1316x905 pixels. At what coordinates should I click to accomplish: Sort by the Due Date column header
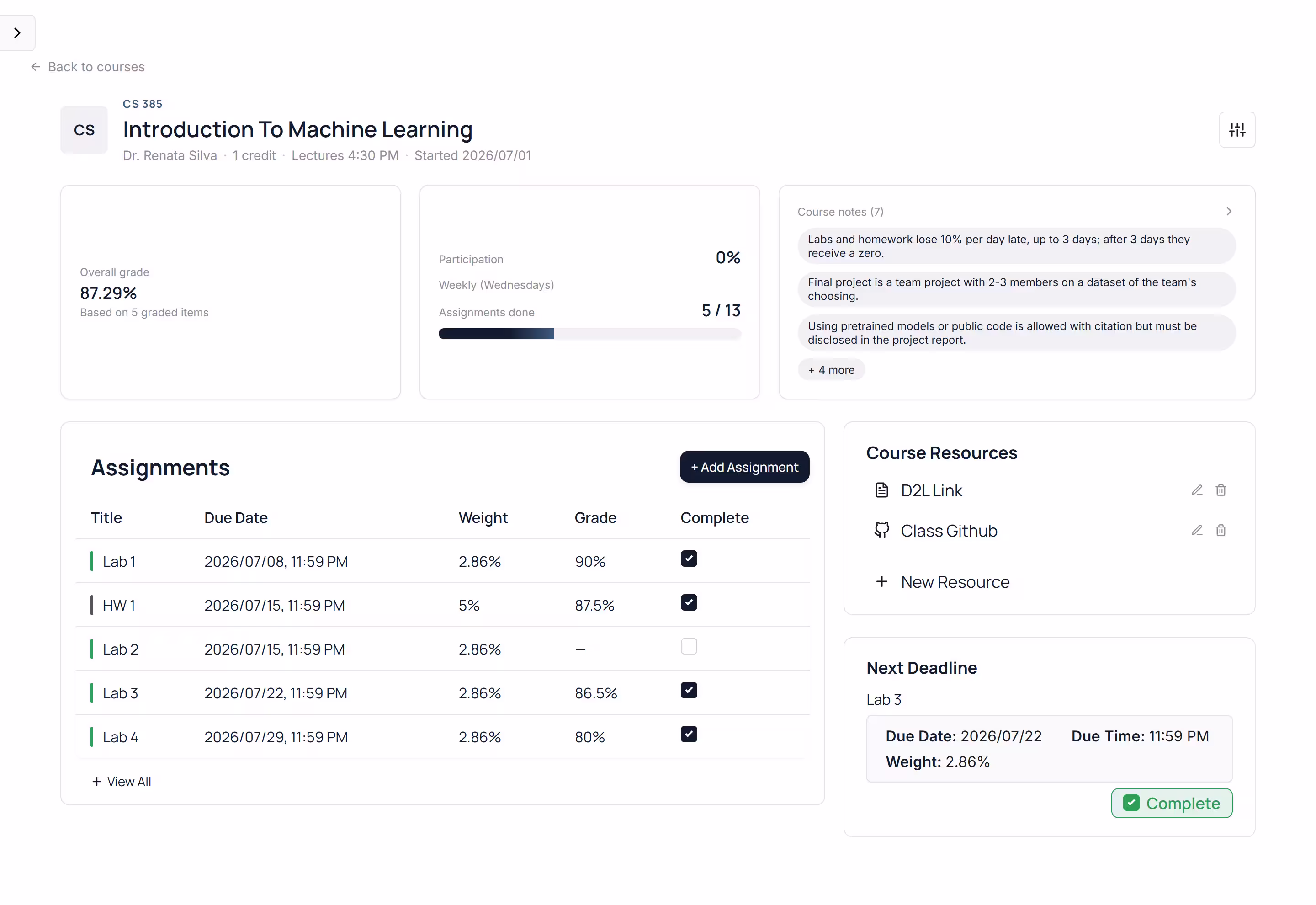[x=236, y=518]
